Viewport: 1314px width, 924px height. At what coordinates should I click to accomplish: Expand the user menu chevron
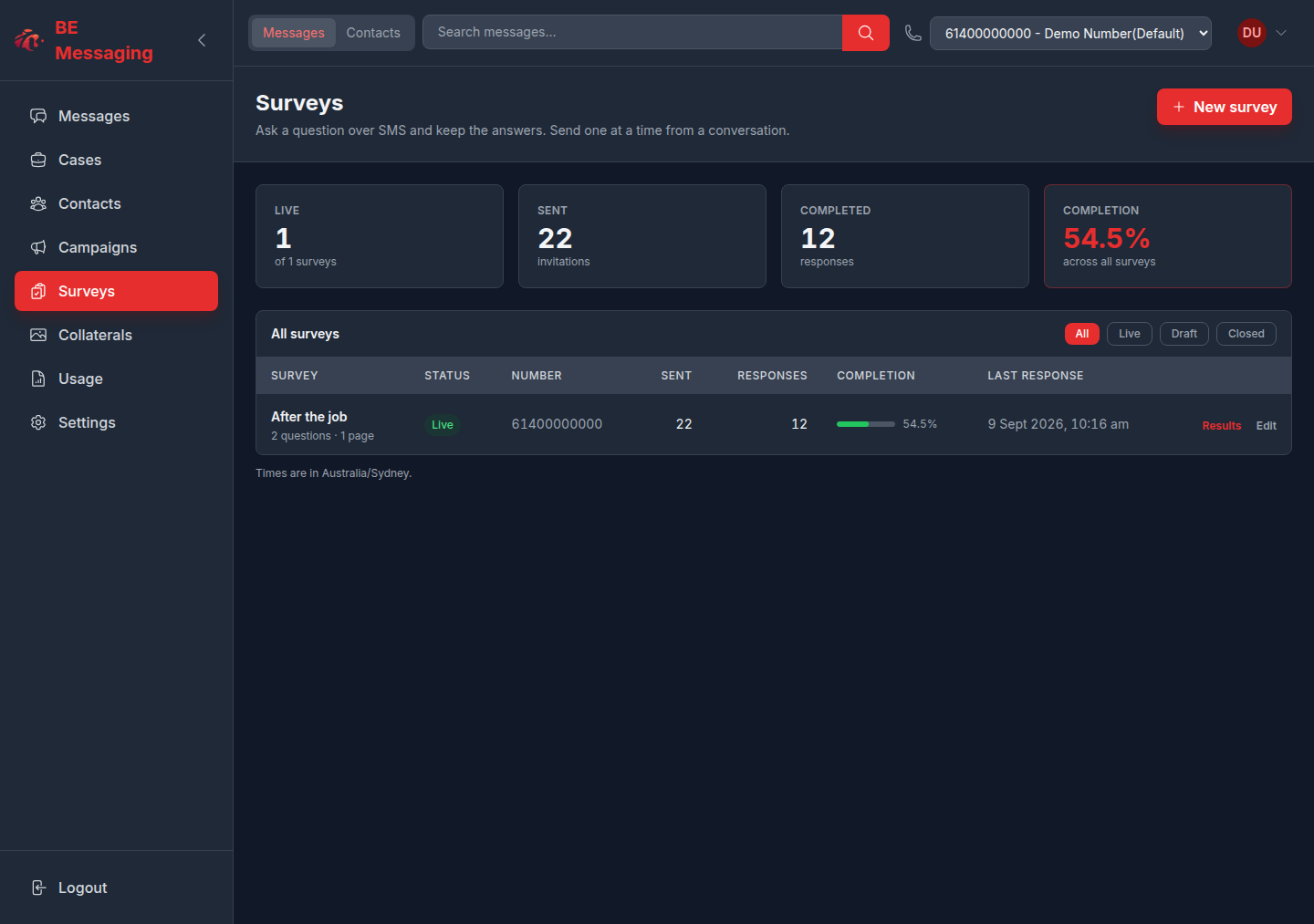1281,33
